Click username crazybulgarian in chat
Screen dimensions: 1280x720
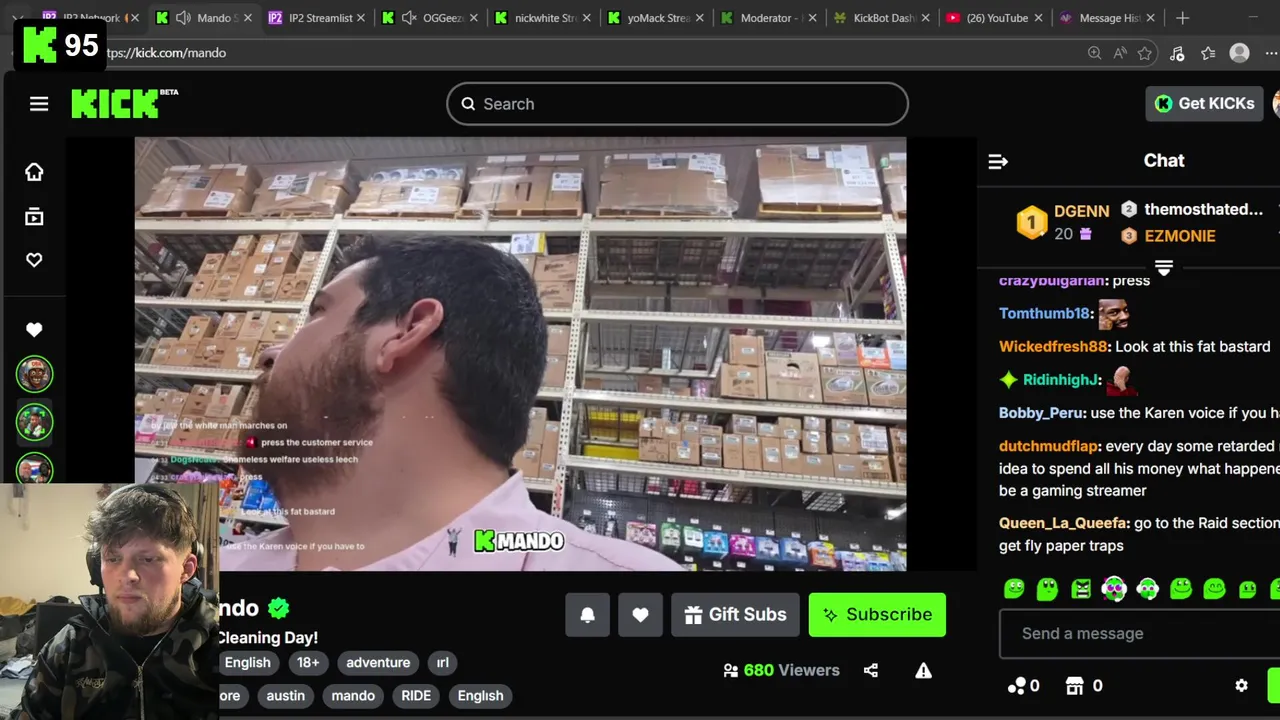1051,280
